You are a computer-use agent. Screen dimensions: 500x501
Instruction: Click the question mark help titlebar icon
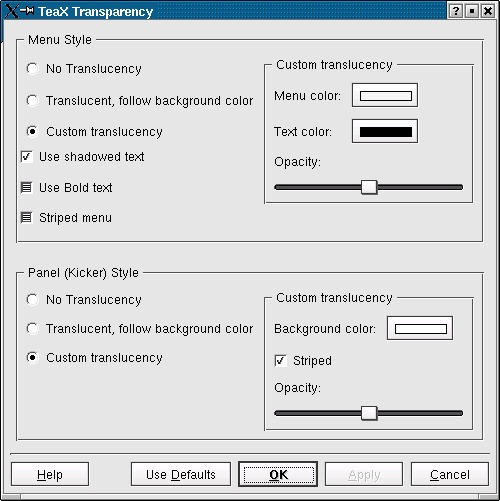[x=456, y=11]
